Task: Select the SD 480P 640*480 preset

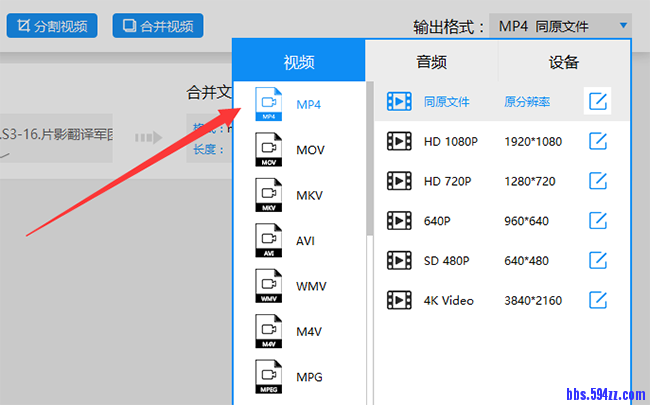Action: [x=480, y=261]
